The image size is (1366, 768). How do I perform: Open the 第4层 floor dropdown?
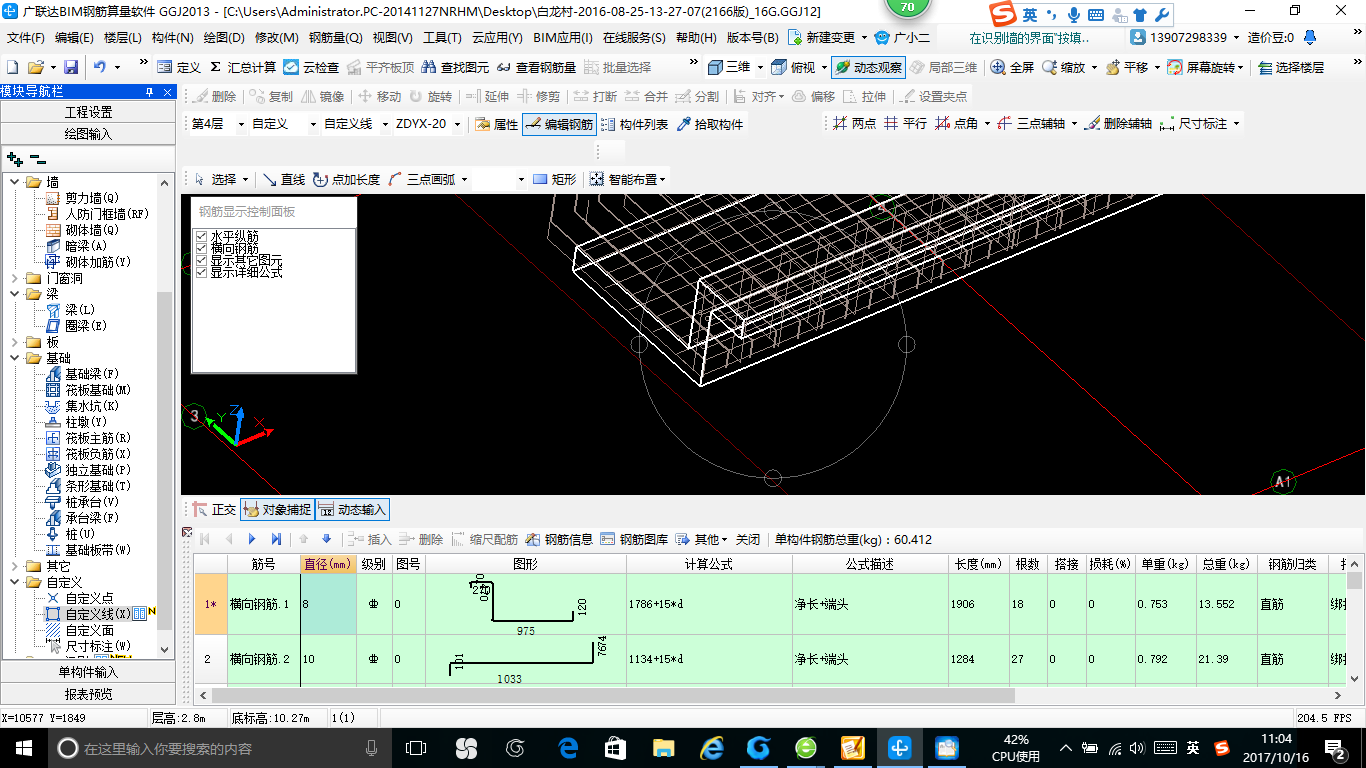click(x=241, y=124)
